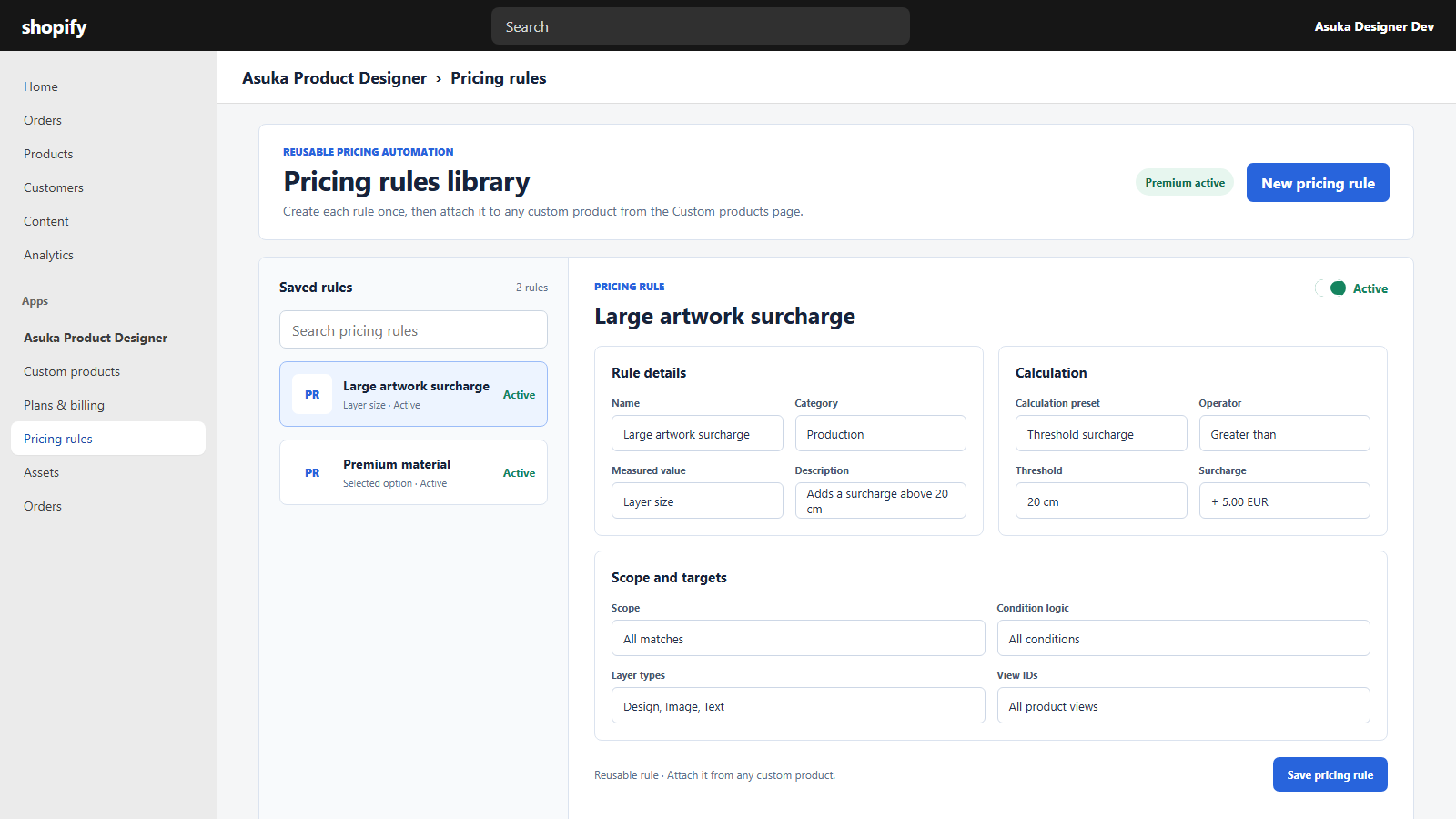Click the Pricing rules breadcrumb text
This screenshot has height=819, width=1456.
point(499,78)
